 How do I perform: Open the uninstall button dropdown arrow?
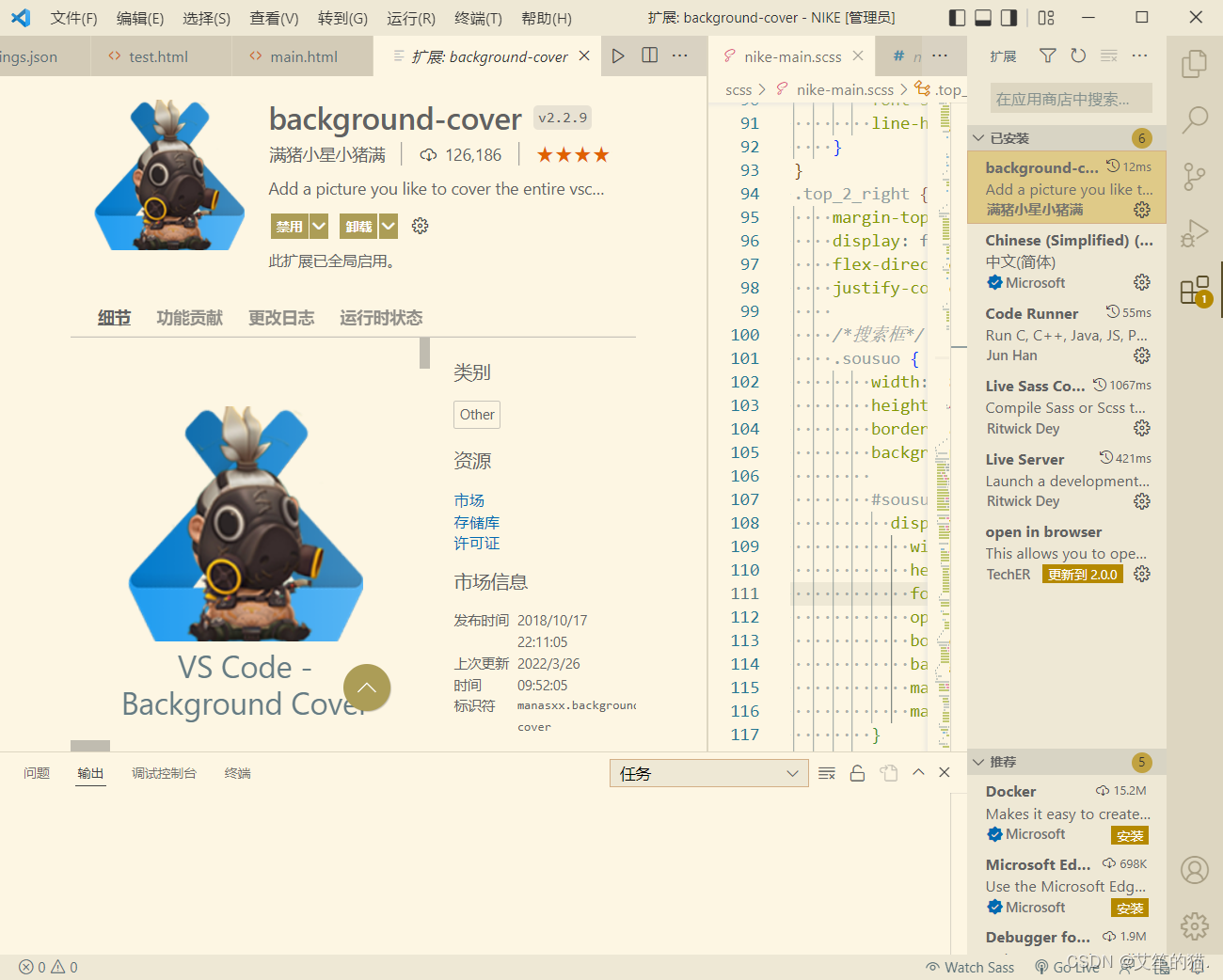coord(389,226)
